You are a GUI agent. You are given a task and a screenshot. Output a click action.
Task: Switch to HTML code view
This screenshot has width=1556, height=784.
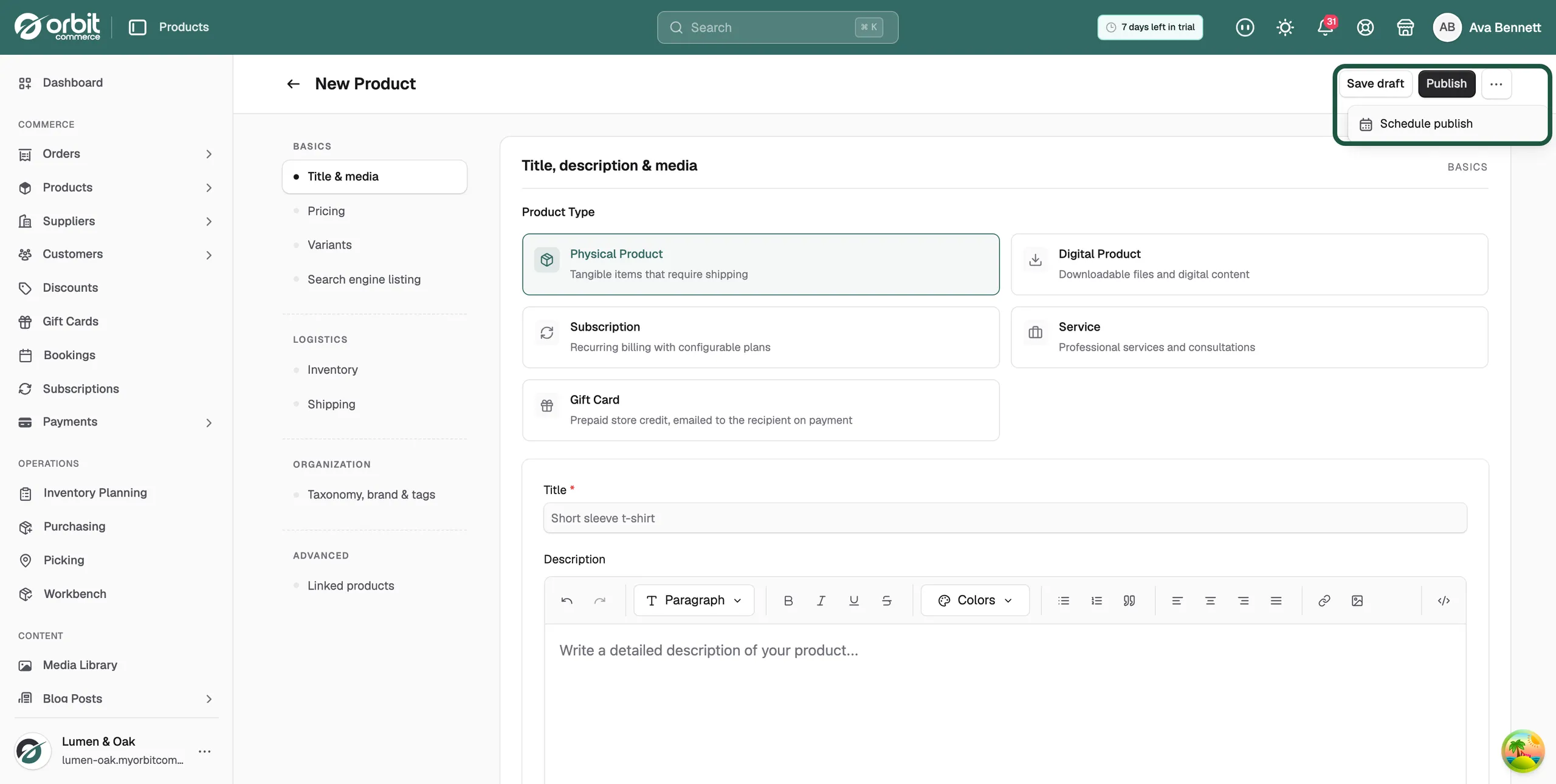click(1444, 600)
